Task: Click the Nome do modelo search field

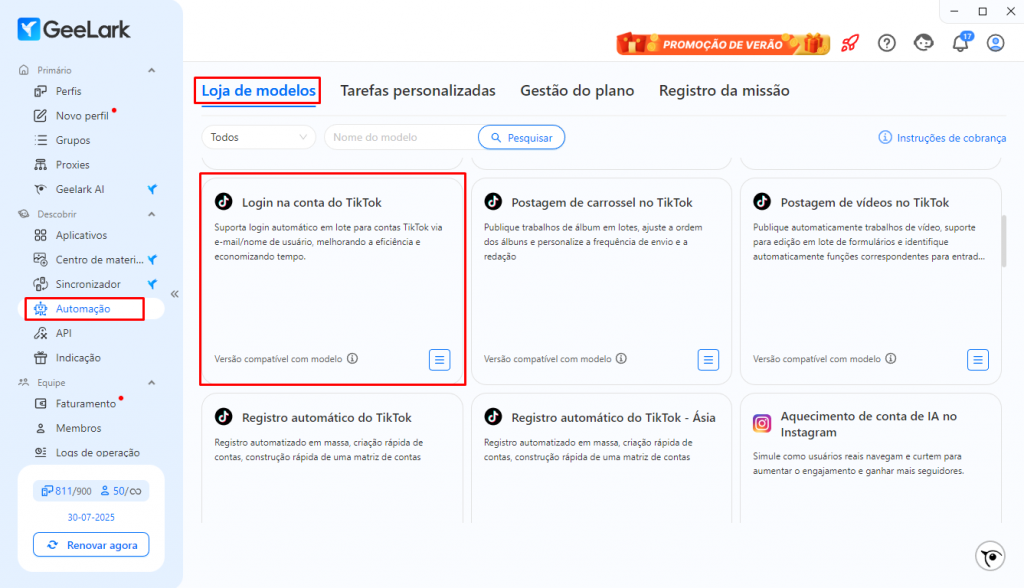Action: 402,137
